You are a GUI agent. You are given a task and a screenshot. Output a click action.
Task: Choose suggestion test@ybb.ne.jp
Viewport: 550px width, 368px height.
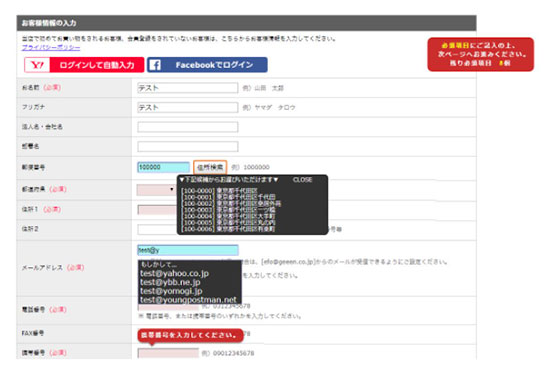(x=170, y=282)
